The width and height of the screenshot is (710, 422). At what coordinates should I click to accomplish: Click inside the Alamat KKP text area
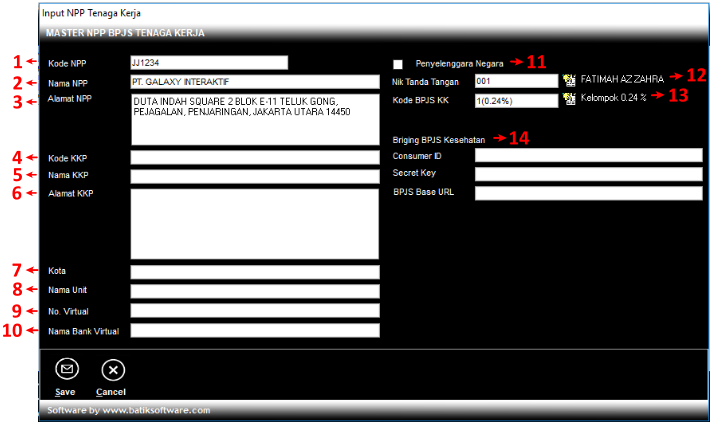click(255, 222)
